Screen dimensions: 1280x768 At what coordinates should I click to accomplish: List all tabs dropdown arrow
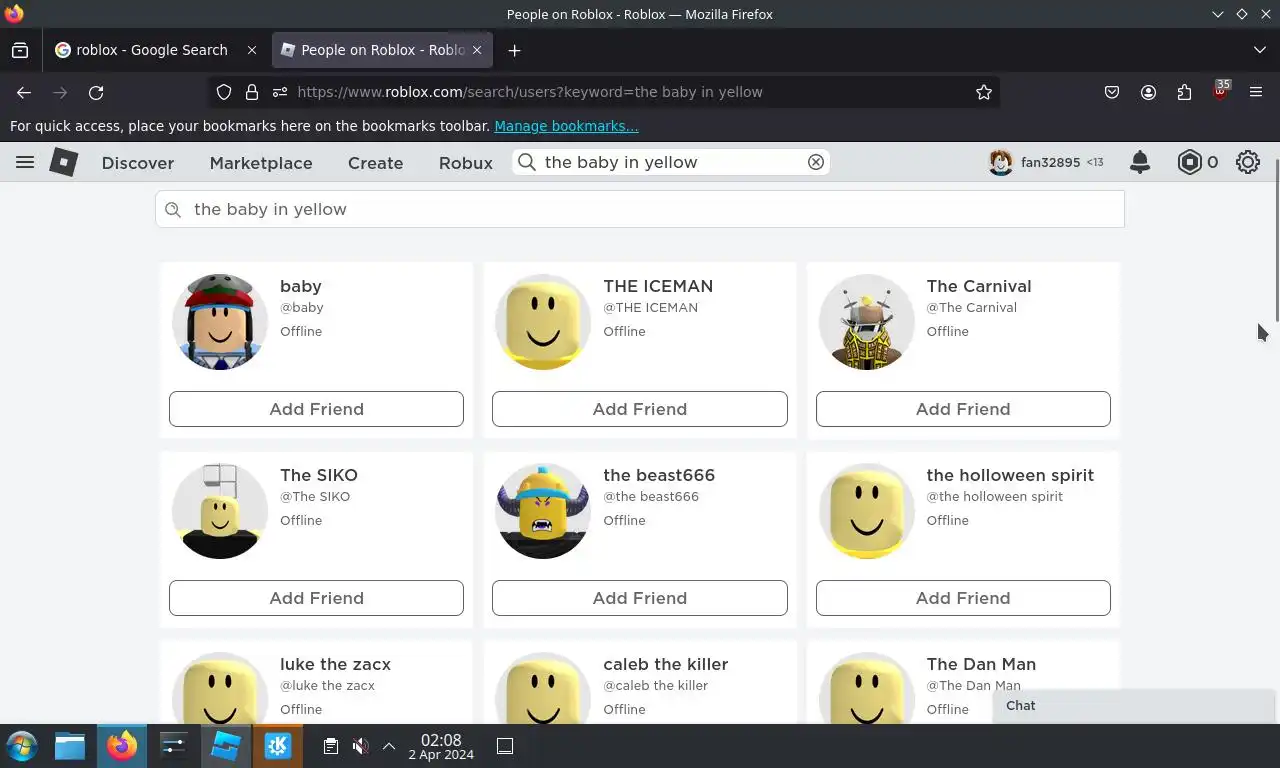(x=1259, y=50)
